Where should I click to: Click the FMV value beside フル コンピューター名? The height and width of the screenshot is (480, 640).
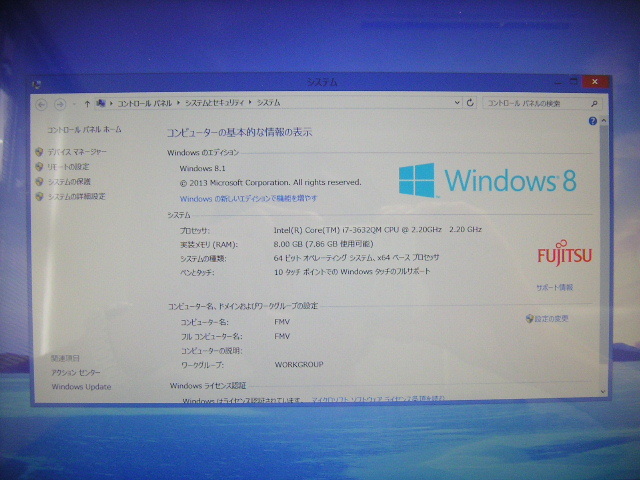(x=282, y=336)
